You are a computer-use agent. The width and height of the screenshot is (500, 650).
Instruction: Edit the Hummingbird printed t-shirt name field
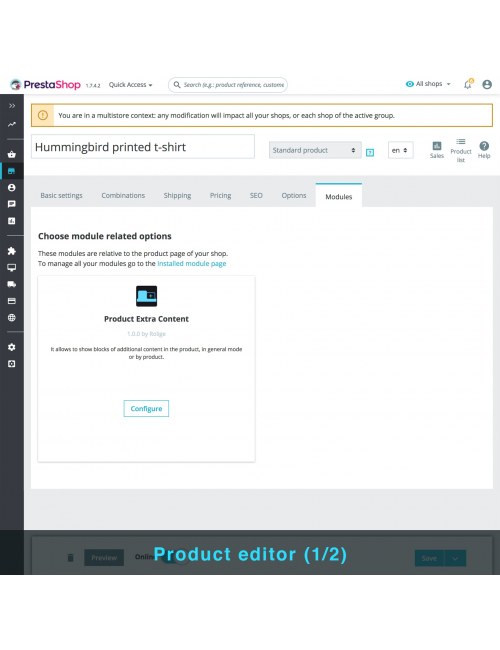tap(143, 147)
